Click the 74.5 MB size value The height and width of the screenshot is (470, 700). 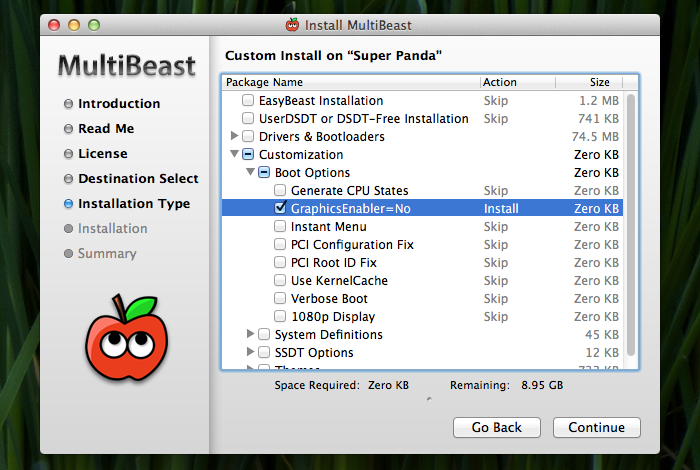pos(595,136)
